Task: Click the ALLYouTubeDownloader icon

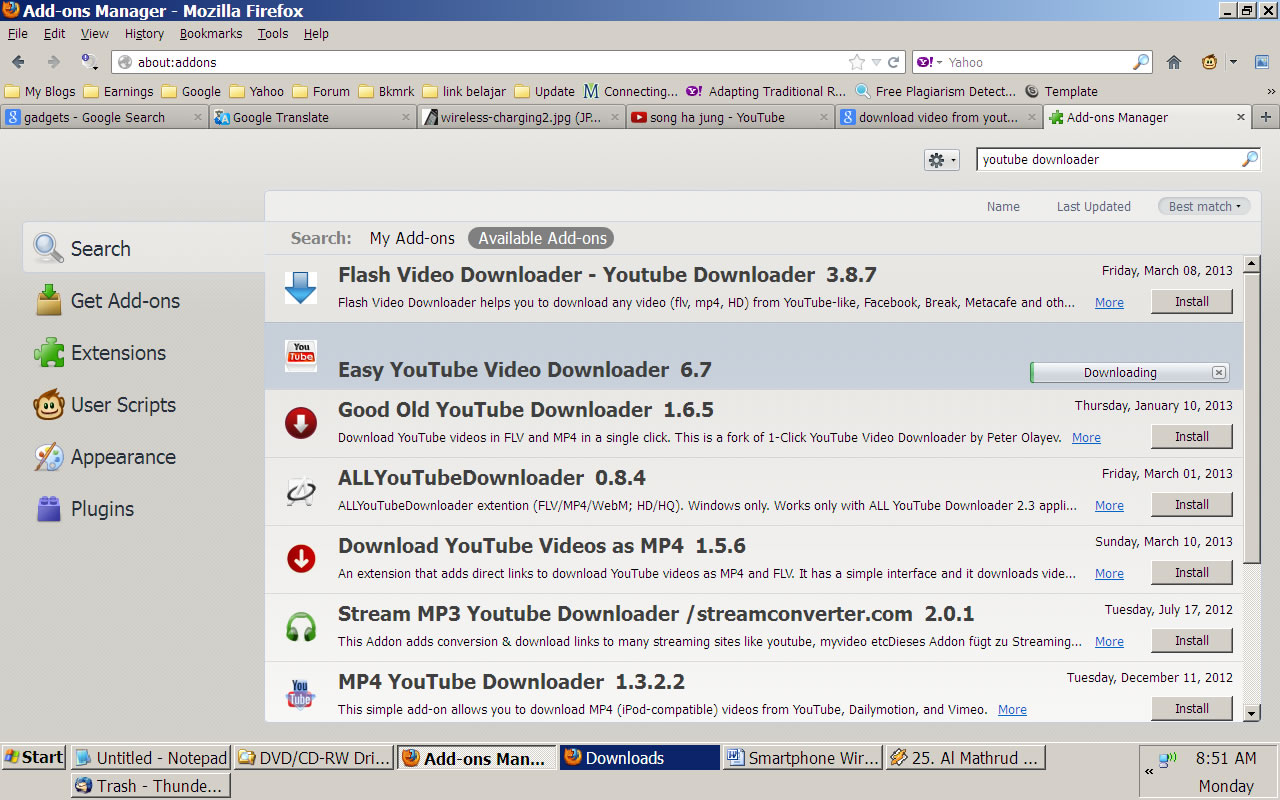Action: click(300, 491)
